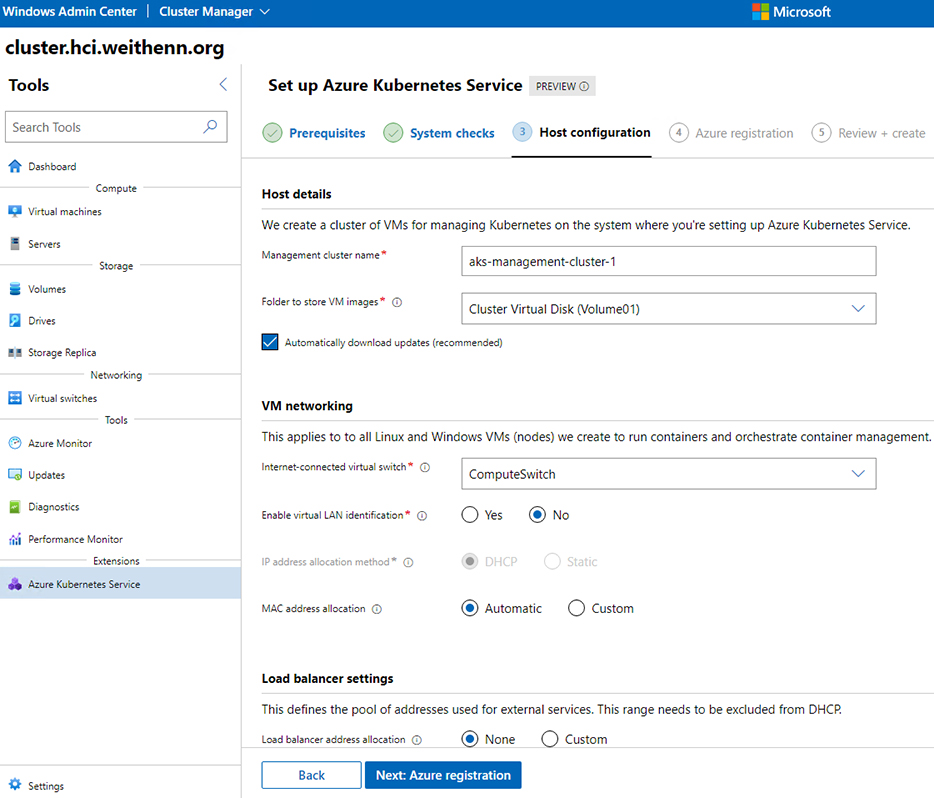Click the Diagnostics icon
The width and height of the screenshot is (934, 798).
tap(15, 507)
